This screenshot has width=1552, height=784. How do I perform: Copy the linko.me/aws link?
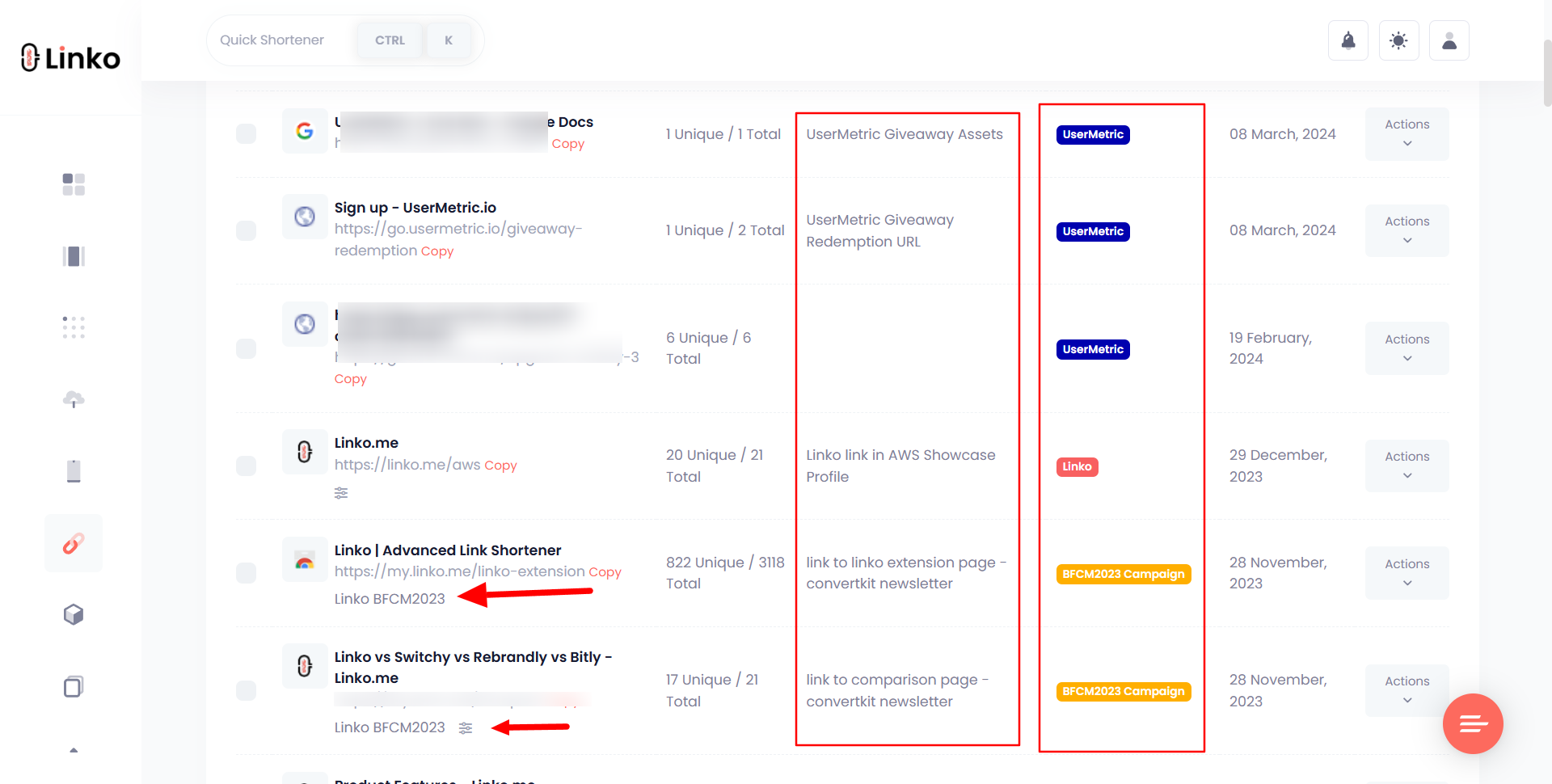tap(500, 466)
